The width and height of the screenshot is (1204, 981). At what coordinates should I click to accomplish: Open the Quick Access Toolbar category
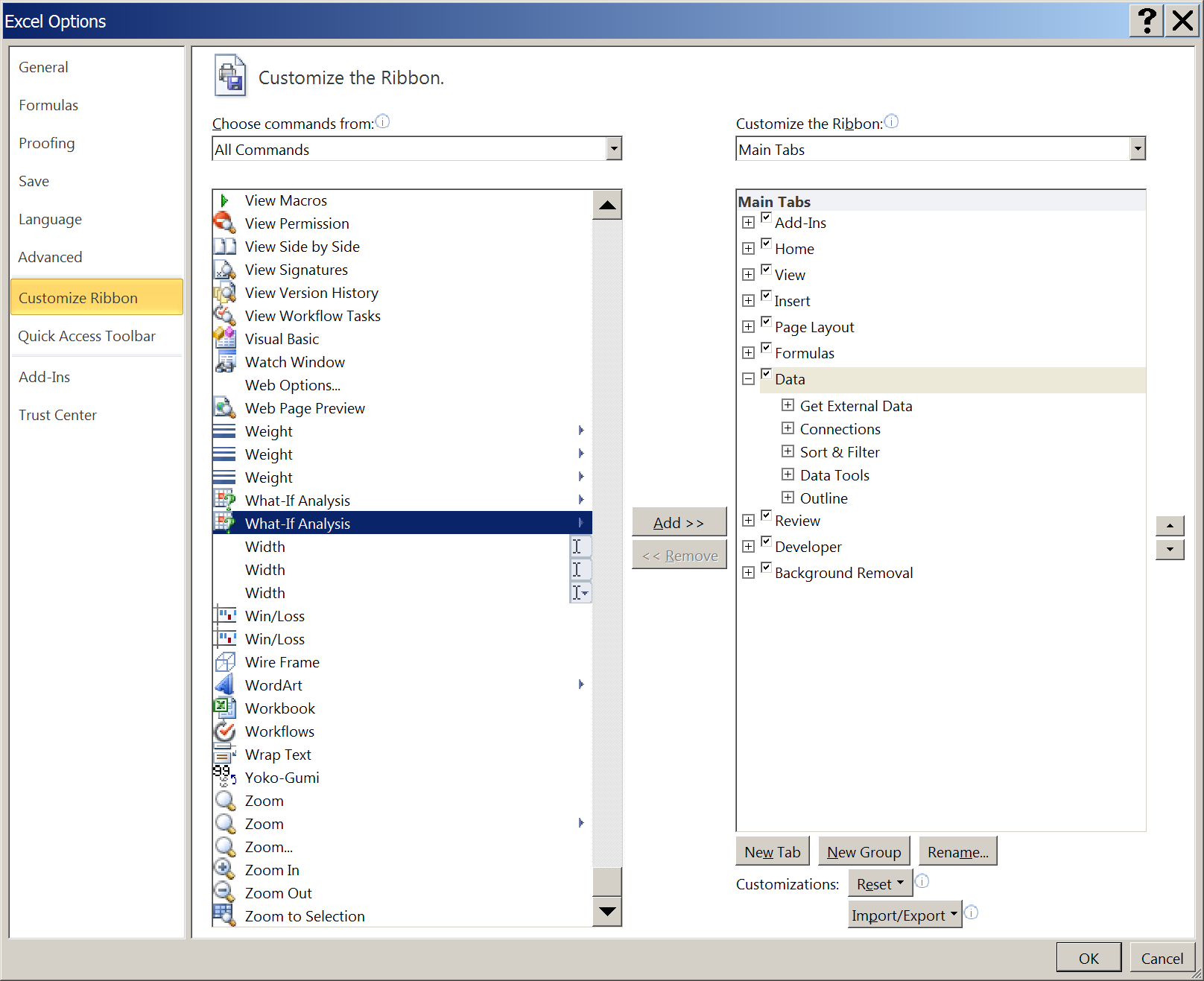96,336
